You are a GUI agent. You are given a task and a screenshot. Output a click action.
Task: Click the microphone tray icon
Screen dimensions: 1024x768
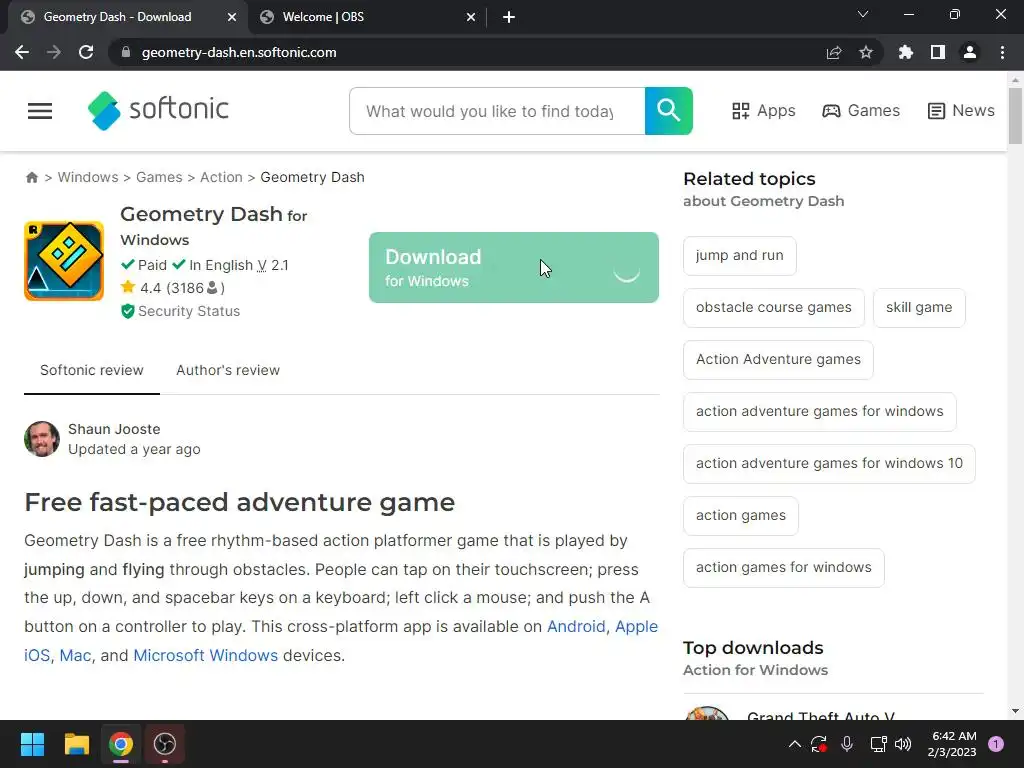(x=846, y=744)
